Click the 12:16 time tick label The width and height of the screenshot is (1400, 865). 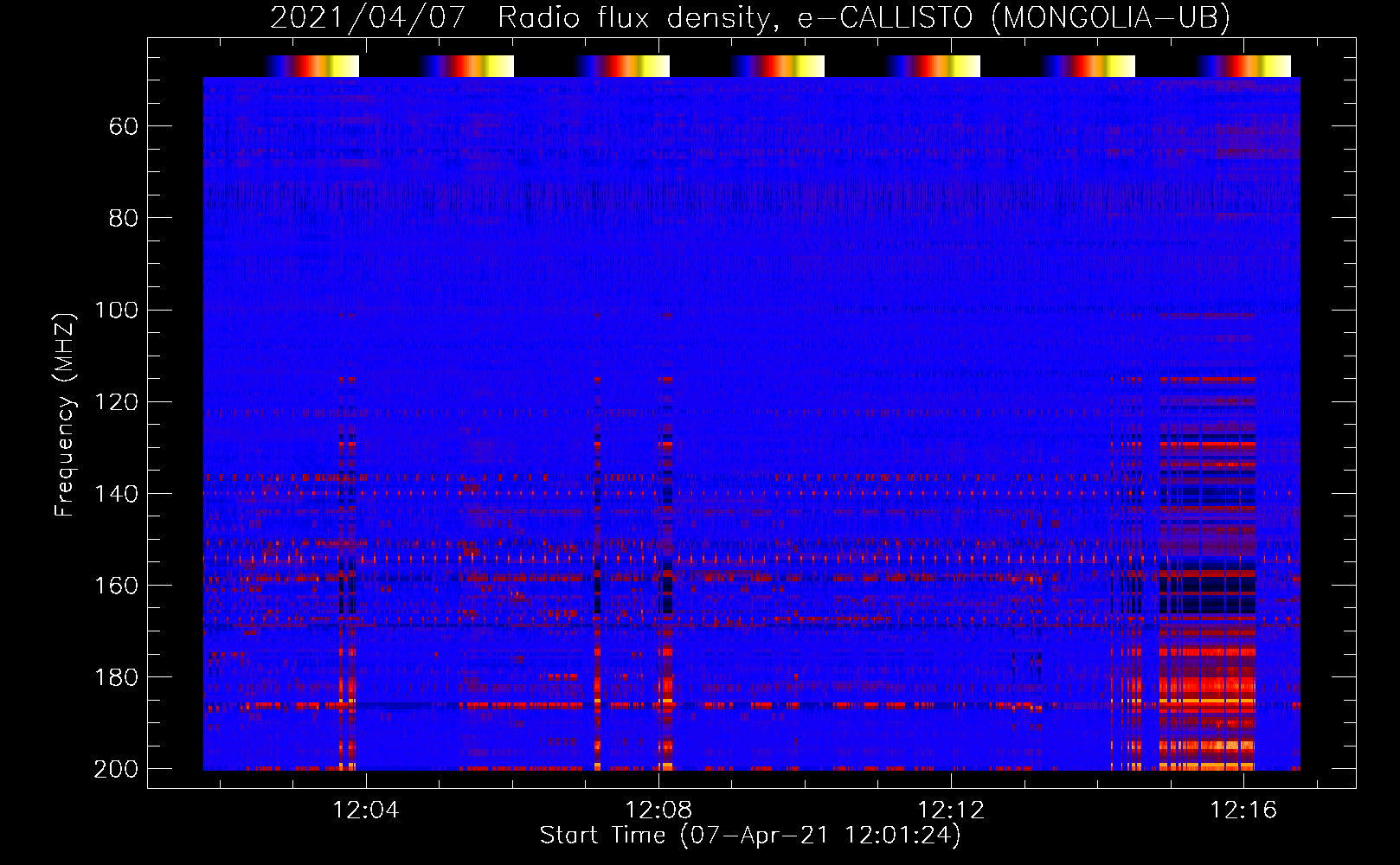point(1243,811)
